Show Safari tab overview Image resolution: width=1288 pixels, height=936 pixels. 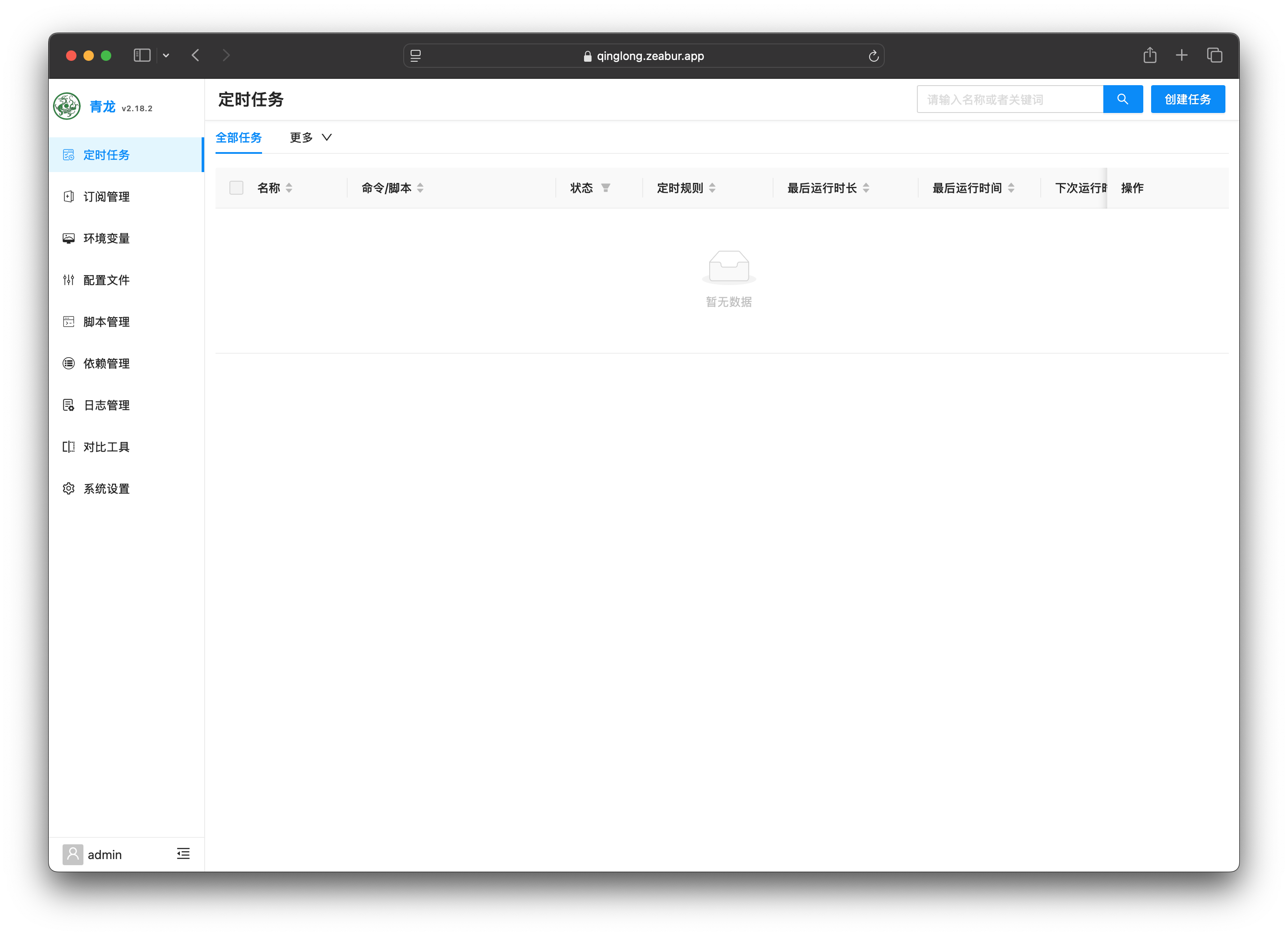(x=1214, y=55)
